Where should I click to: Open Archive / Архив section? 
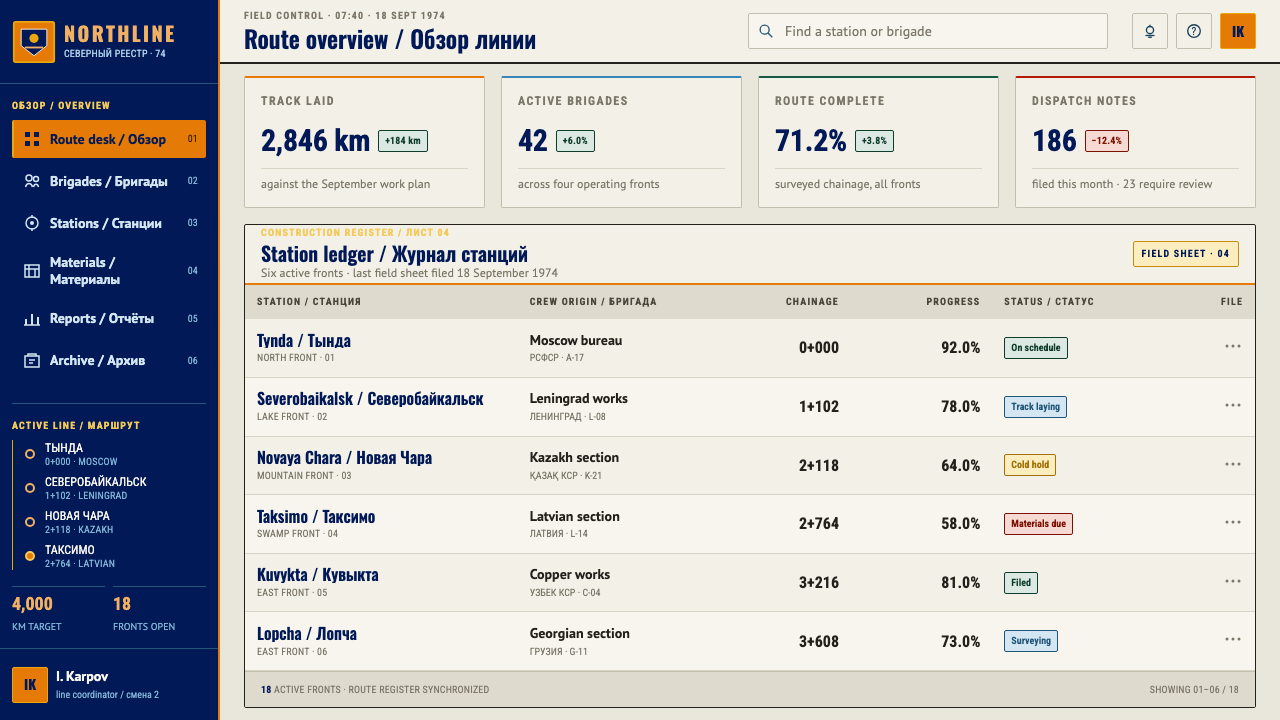coord(109,360)
